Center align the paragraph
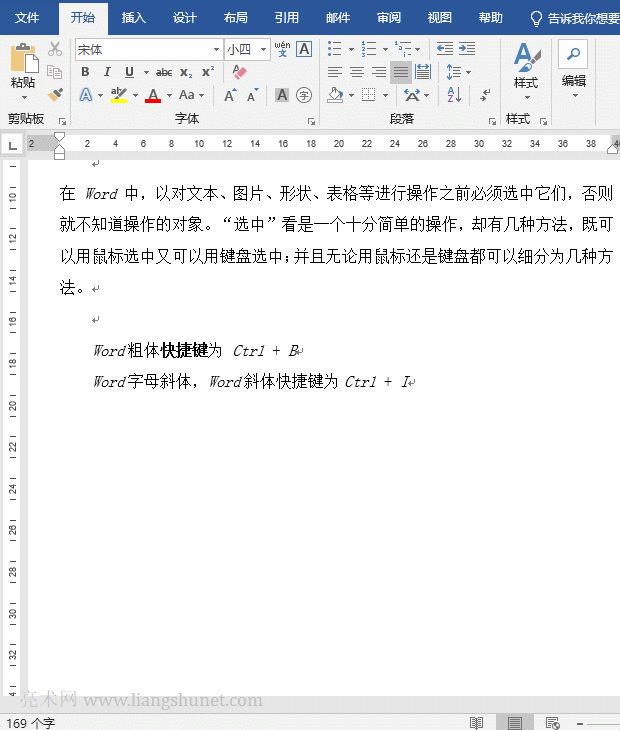This screenshot has width=620, height=730. [357, 72]
